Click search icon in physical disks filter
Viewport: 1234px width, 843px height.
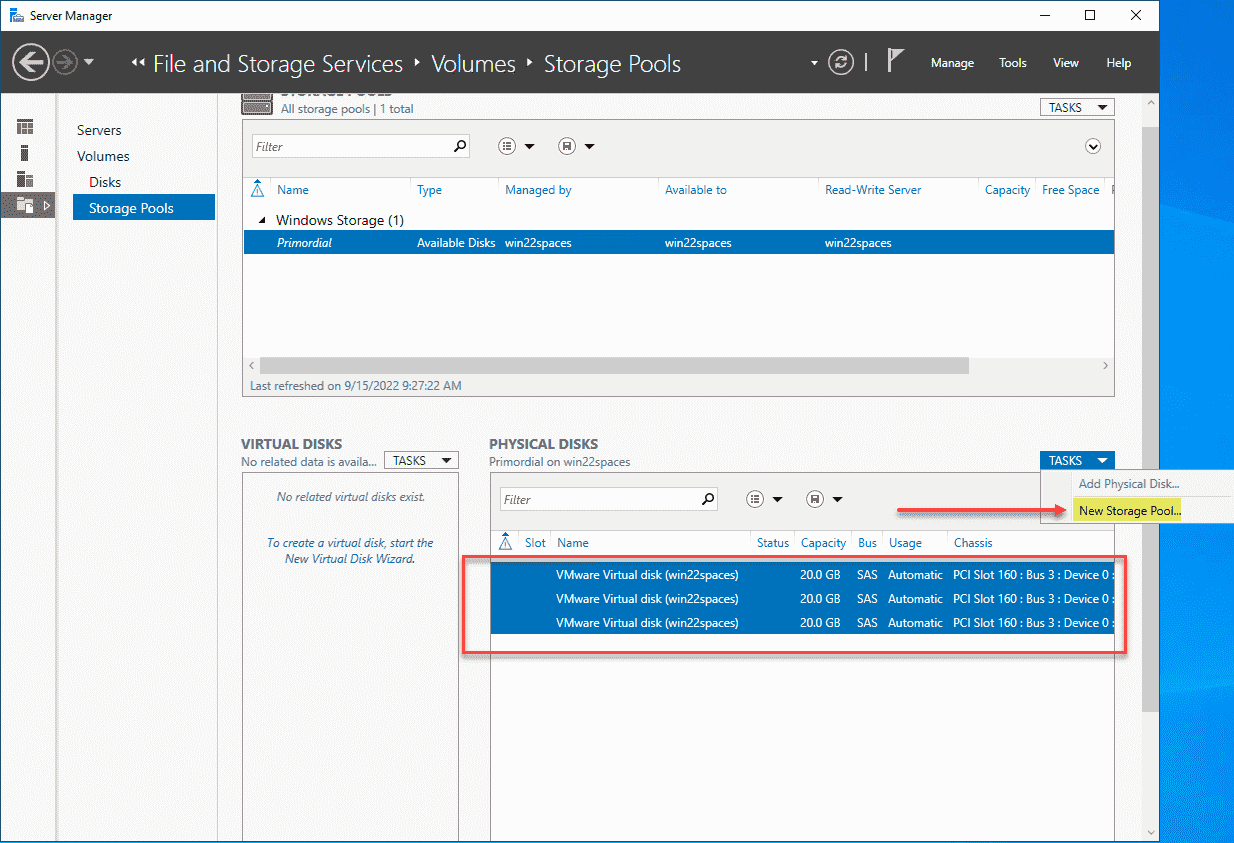(708, 499)
